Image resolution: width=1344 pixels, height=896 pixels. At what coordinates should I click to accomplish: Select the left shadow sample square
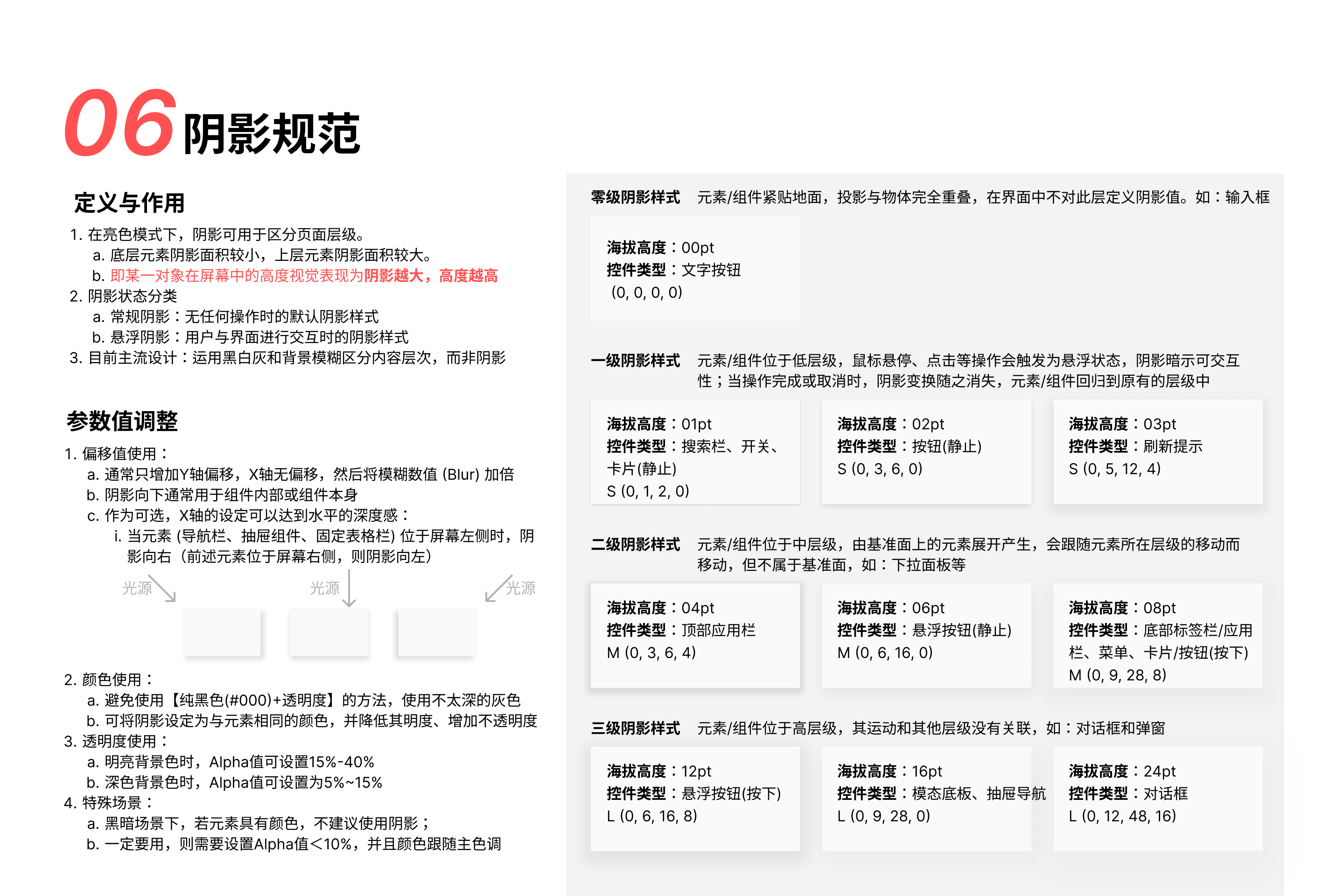click(x=222, y=631)
